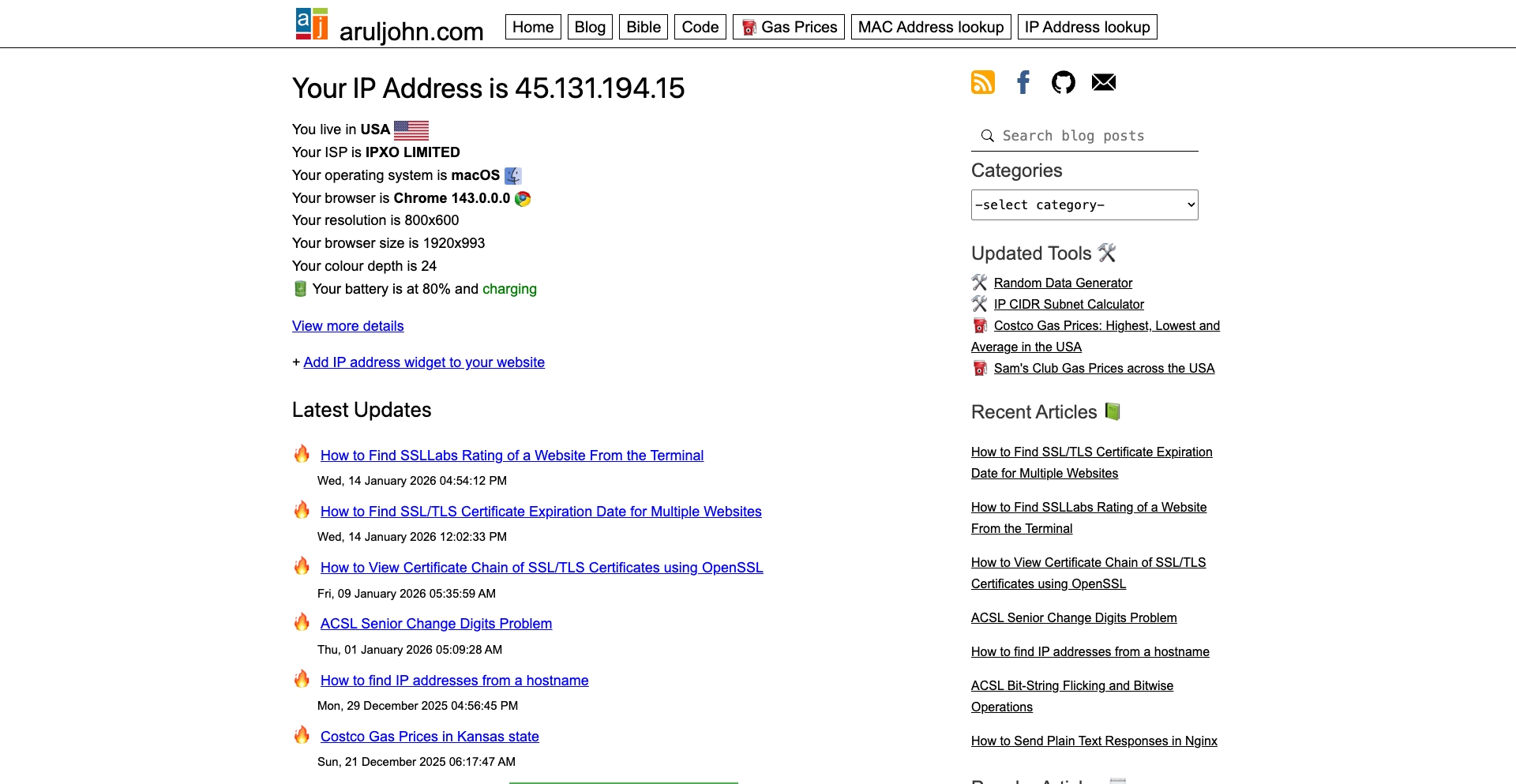Viewport: 1516px width, 784px height.
Task: Select the Gas Prices navigation item
Action: coord(788,26)
